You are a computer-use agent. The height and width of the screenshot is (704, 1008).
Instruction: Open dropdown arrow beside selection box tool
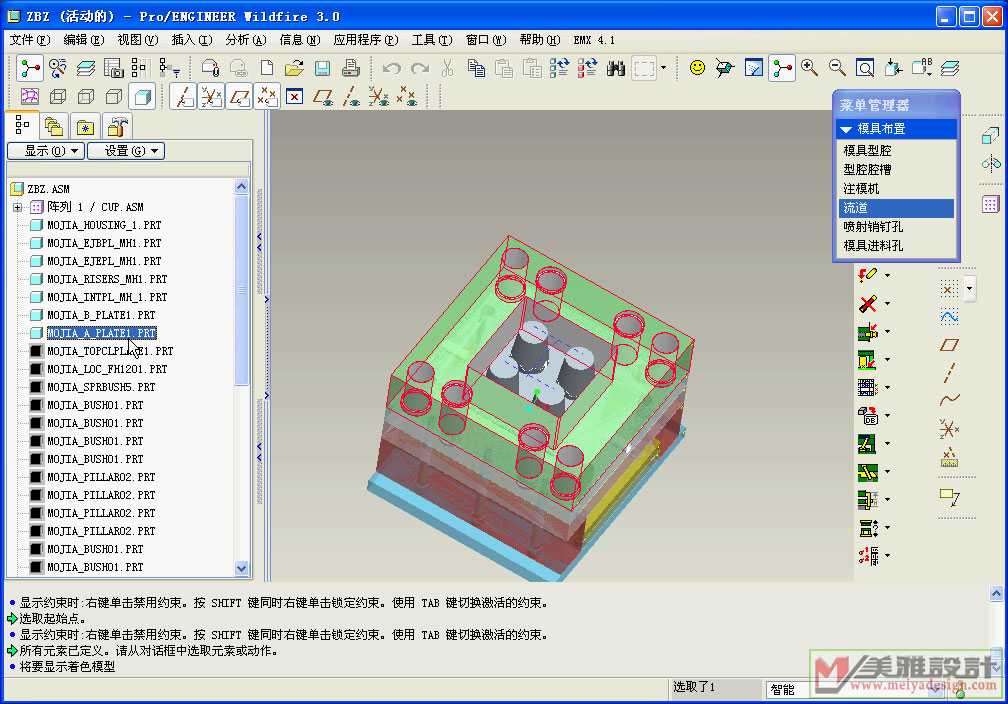tap(663, 68)
